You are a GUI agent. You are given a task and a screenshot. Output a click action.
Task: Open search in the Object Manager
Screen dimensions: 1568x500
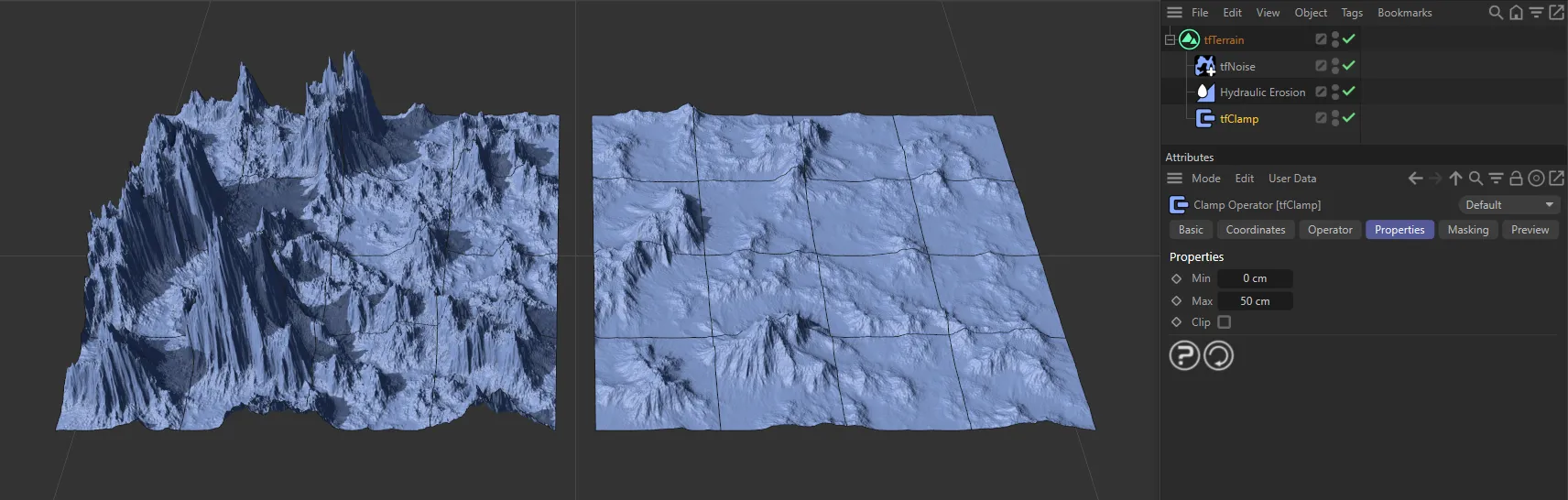tap(1496, 13)
